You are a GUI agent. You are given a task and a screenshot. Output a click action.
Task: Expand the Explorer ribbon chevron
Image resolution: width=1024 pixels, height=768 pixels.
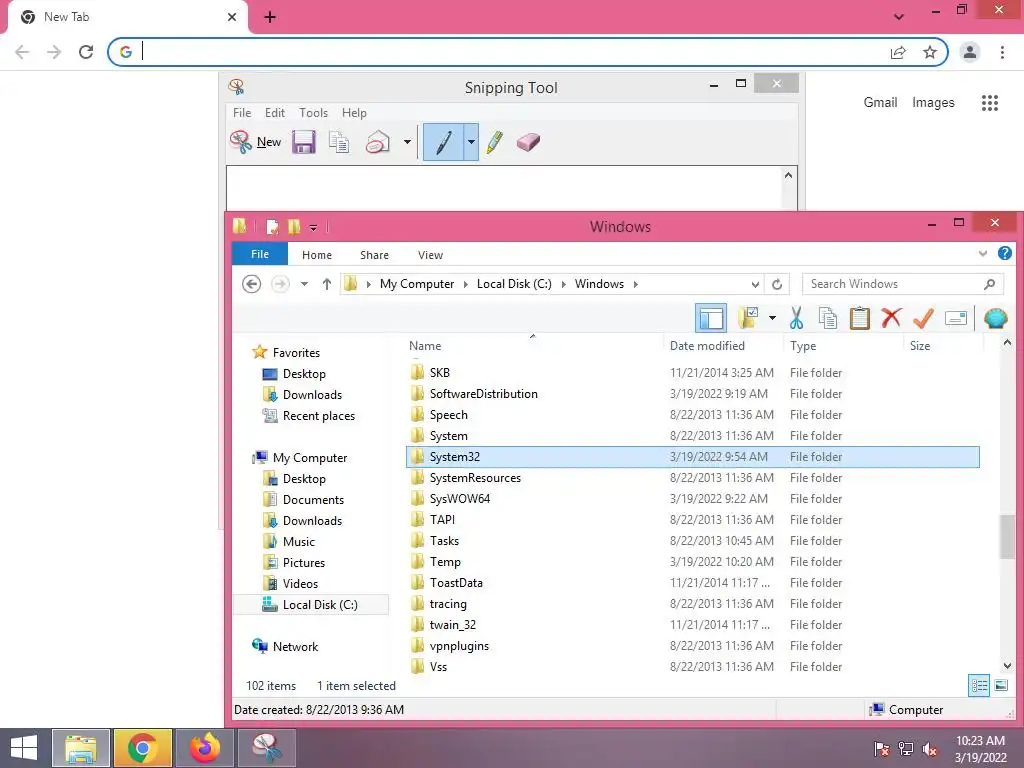pos(983,253)
